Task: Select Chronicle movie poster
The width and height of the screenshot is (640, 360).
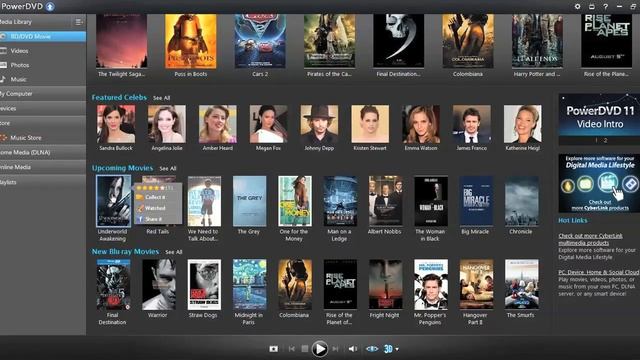Action: [521, 201]
